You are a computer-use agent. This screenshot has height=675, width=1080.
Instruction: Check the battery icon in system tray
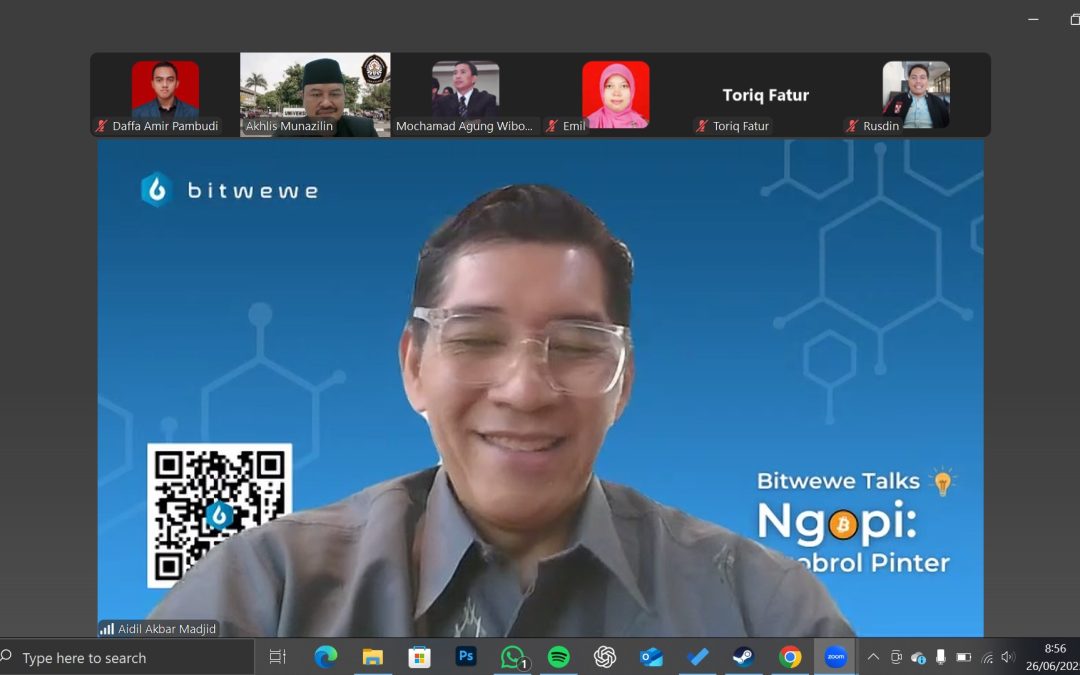(964, 658)
